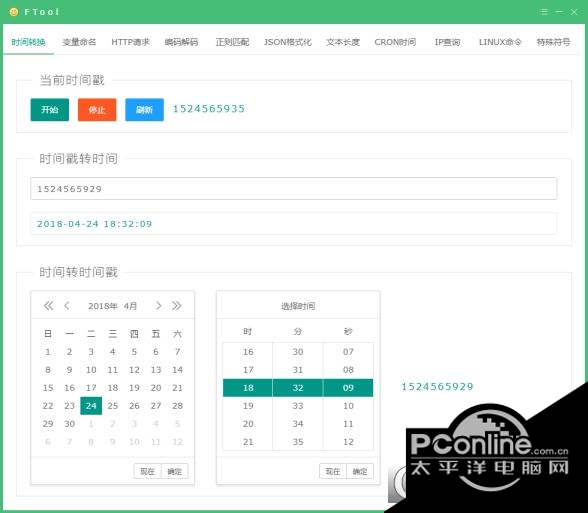
Task: Choose date 28 in the April calendar
Action: [177, 406]
